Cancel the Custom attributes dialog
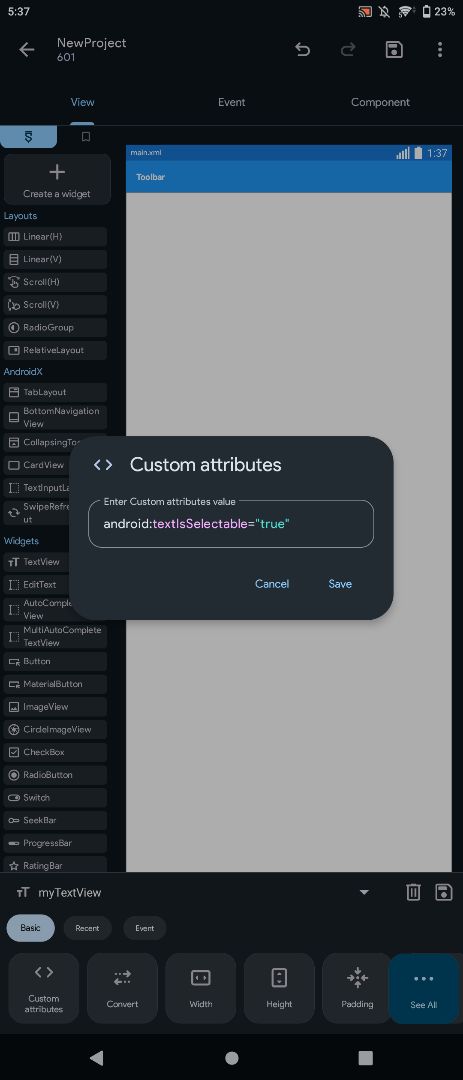 pyautogui.click(x=272, y=583)
